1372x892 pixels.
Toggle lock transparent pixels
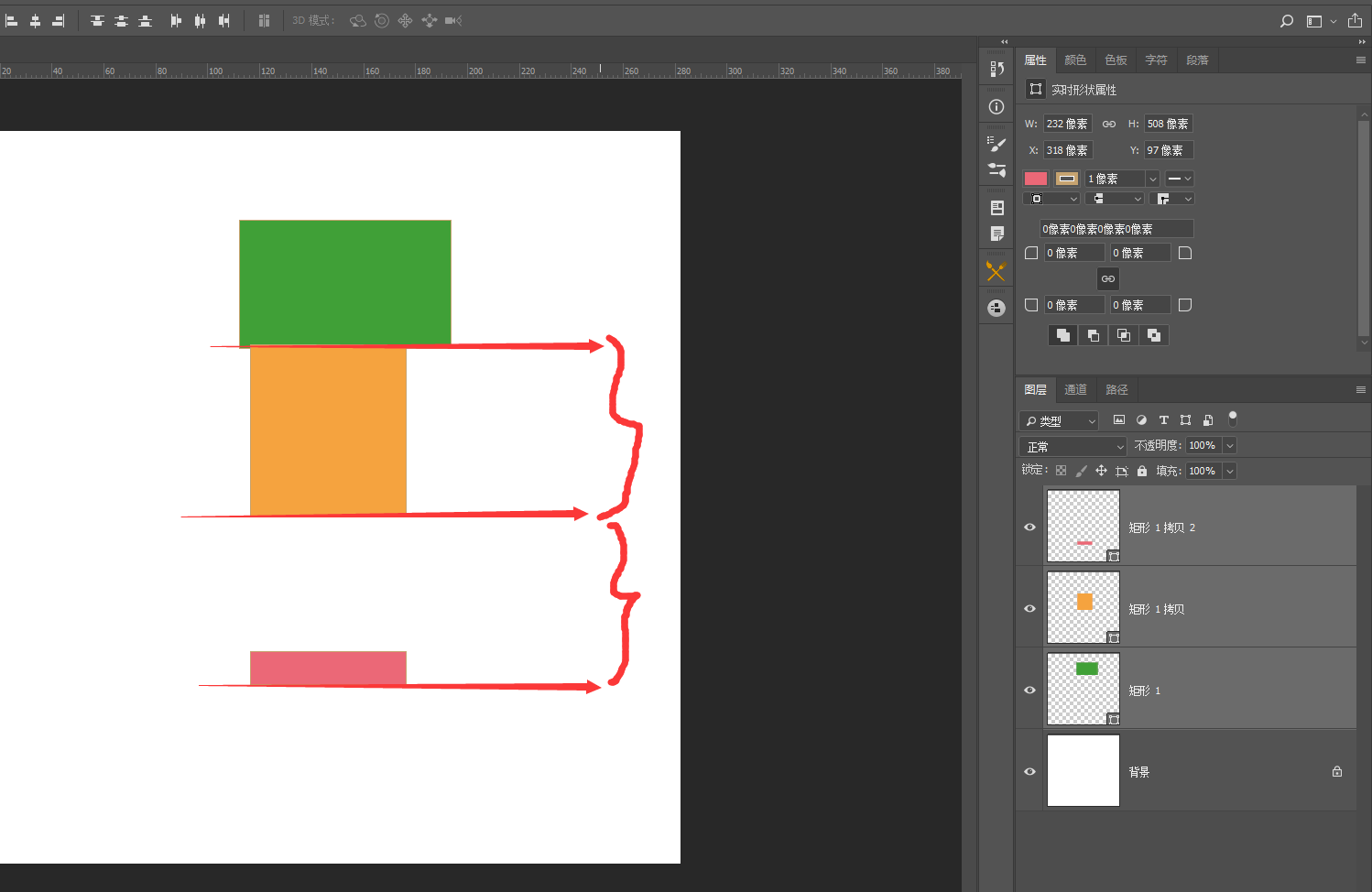pyautogui.click(x=1061, y=471)
